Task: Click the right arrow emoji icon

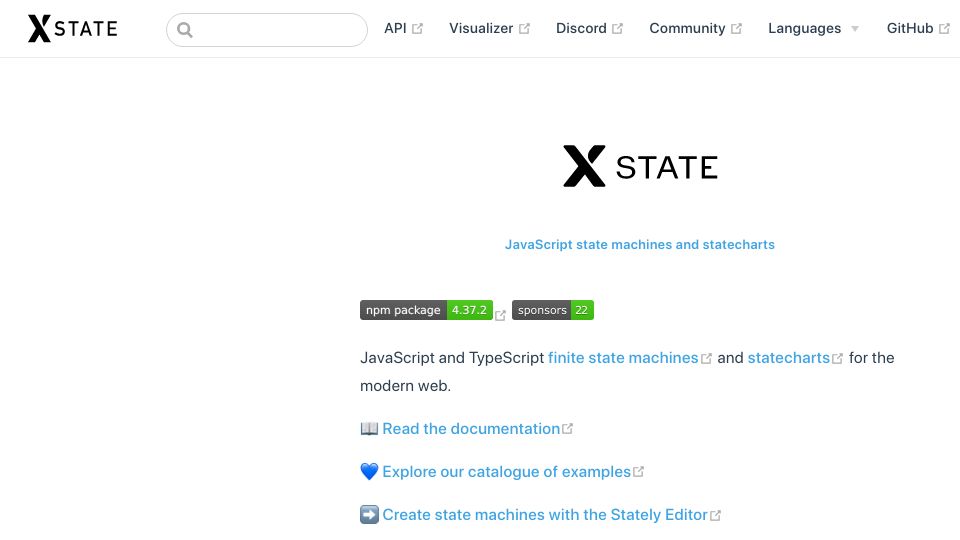Action: pyautogui.click(x=369, y=514)
